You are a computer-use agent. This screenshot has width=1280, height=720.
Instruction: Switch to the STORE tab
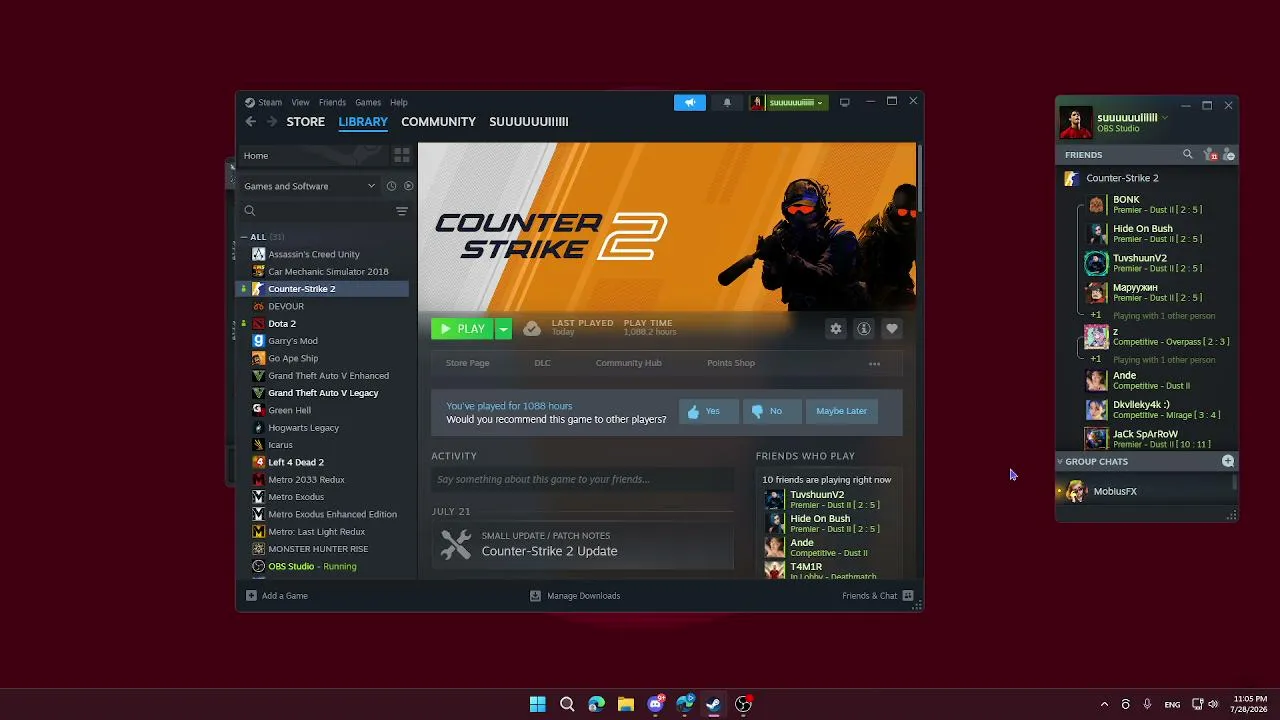[306, 122]
